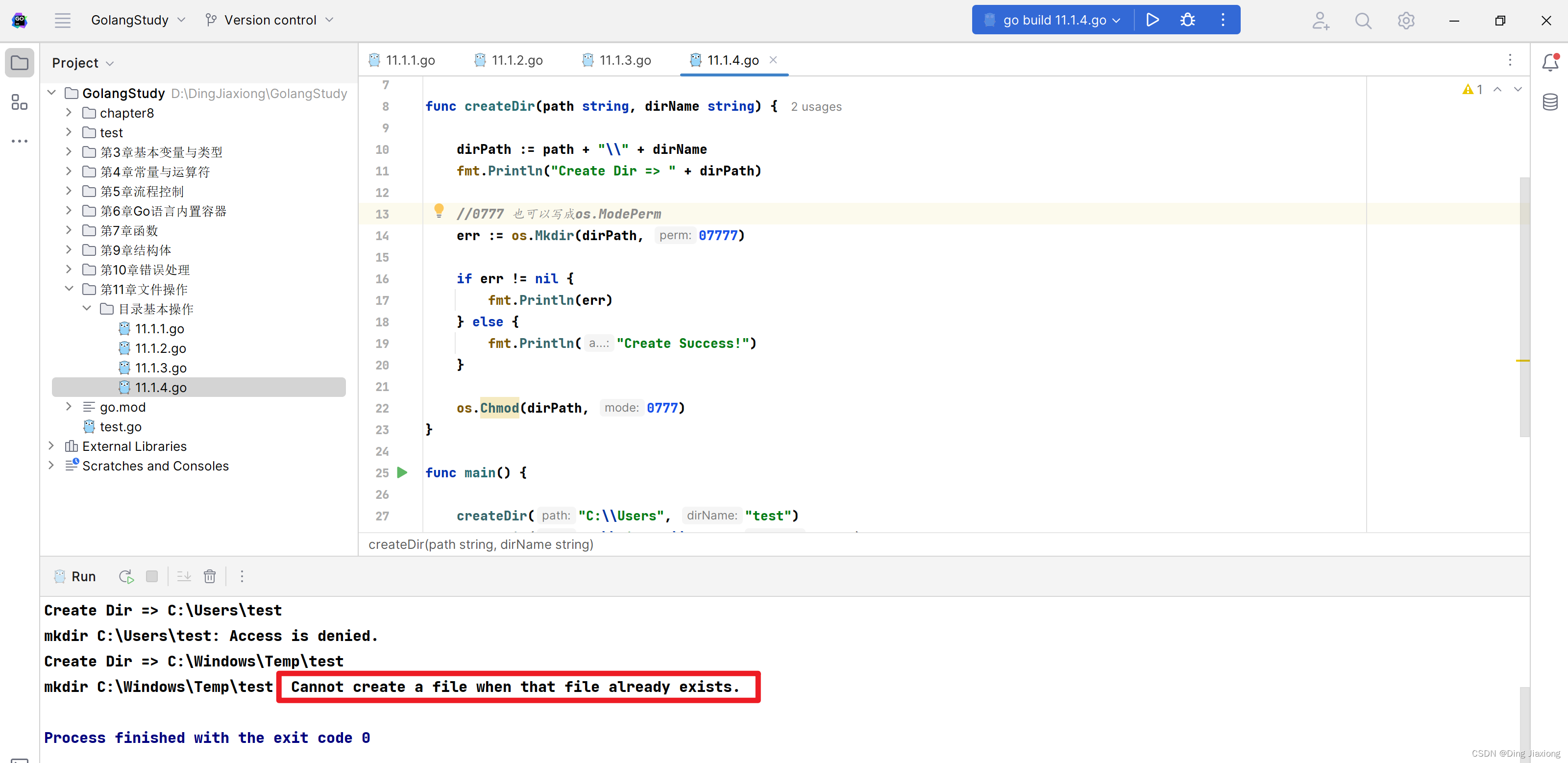Open Search Everywhere magnifier
This screenshot has height=763, width=1568.
click(x=1363, y=20)
